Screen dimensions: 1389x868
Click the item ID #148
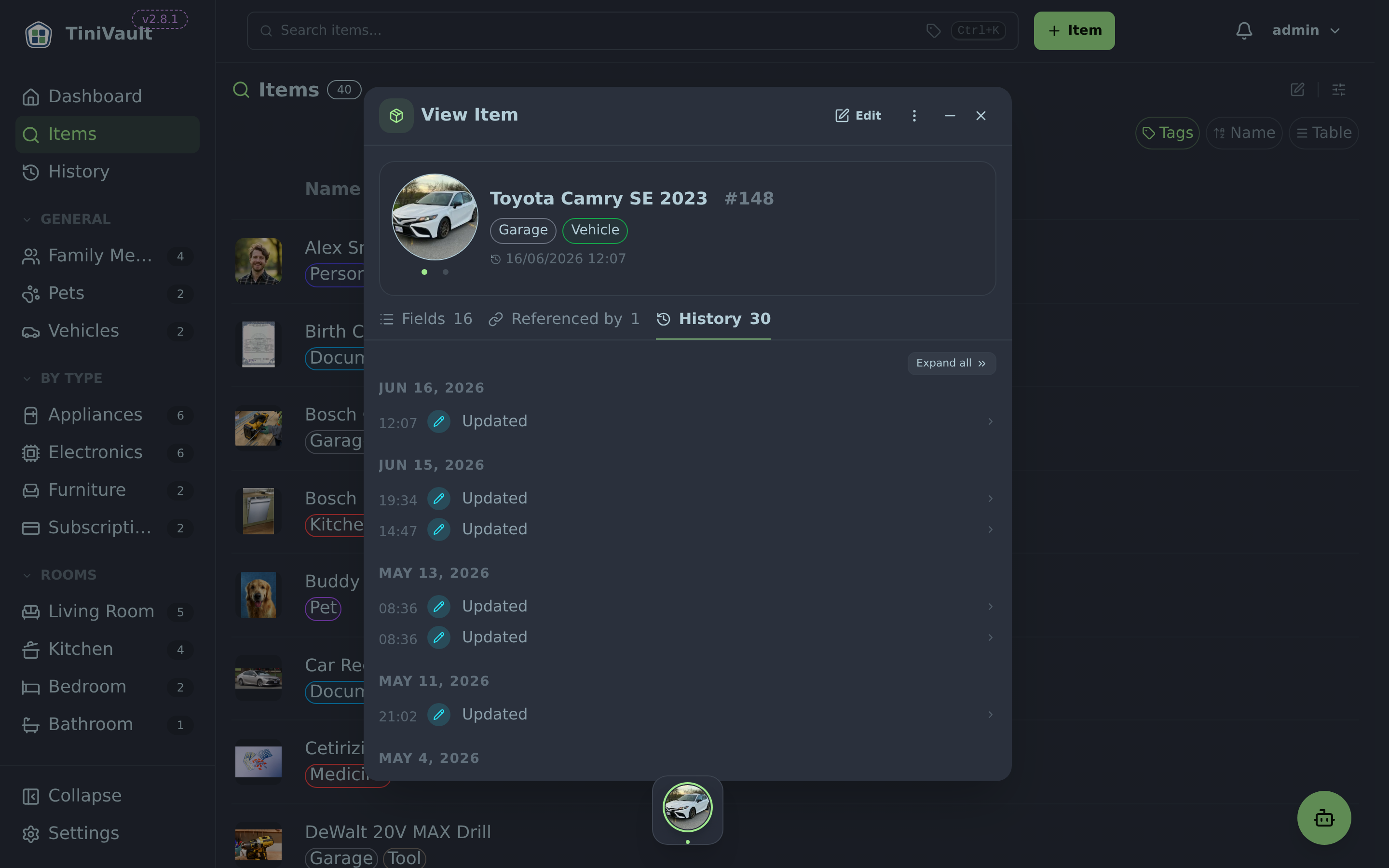[x=749, y=199]
